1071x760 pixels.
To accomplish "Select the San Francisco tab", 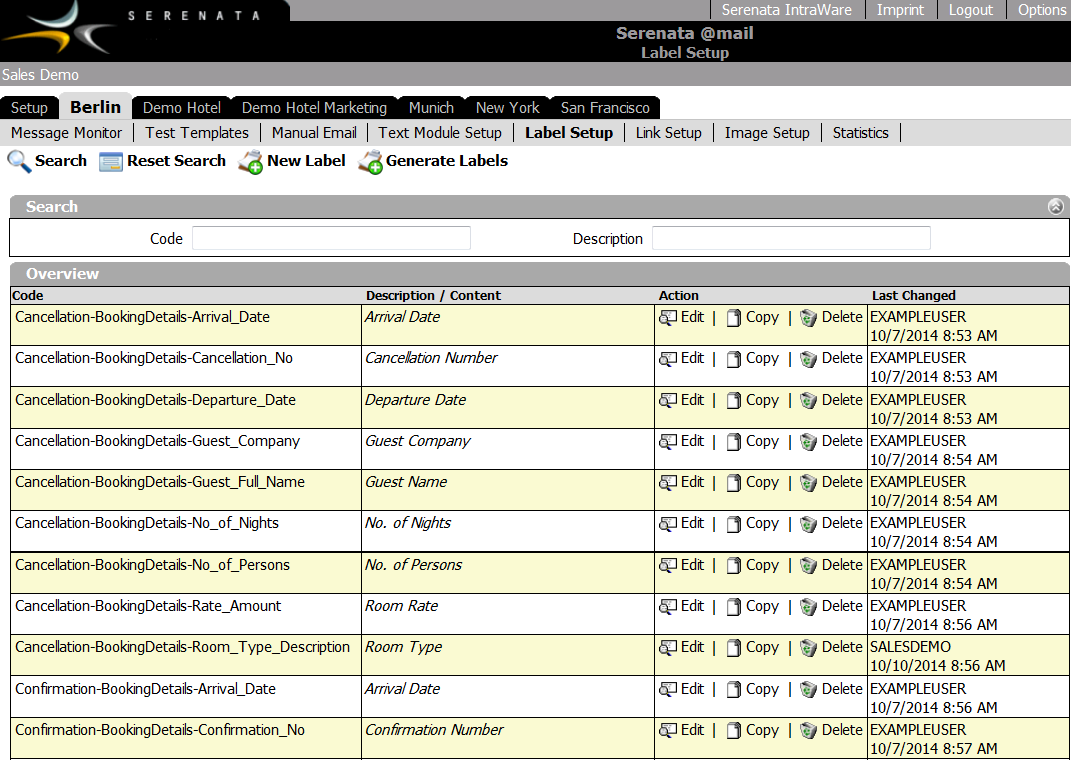I will 605,108.
